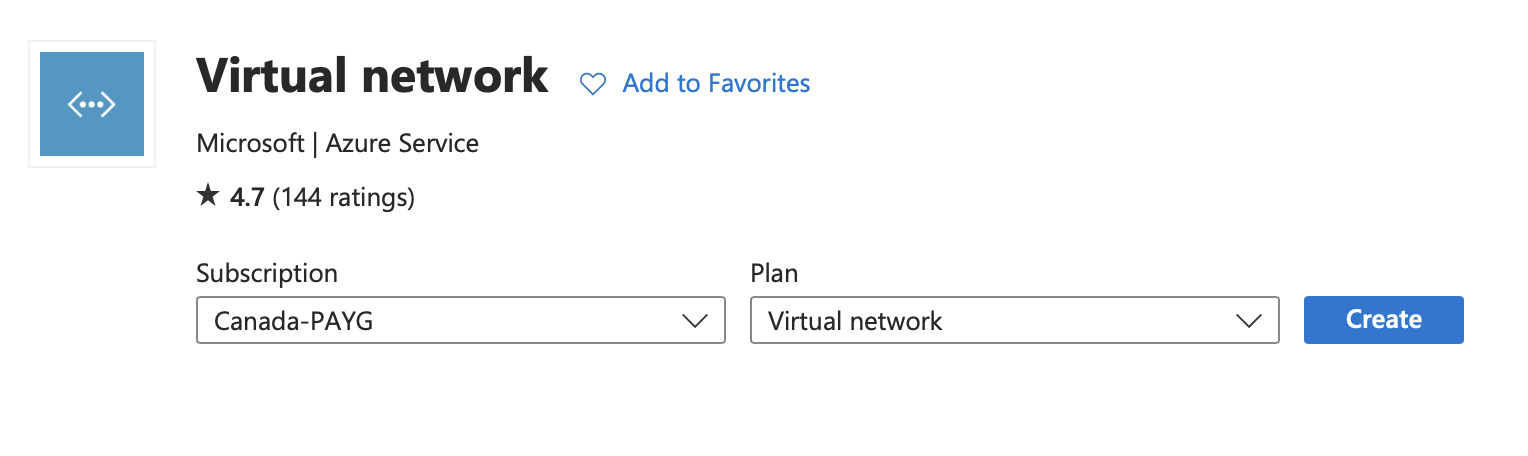Open the Virtual network plan combo box

tap(1015, 320)
